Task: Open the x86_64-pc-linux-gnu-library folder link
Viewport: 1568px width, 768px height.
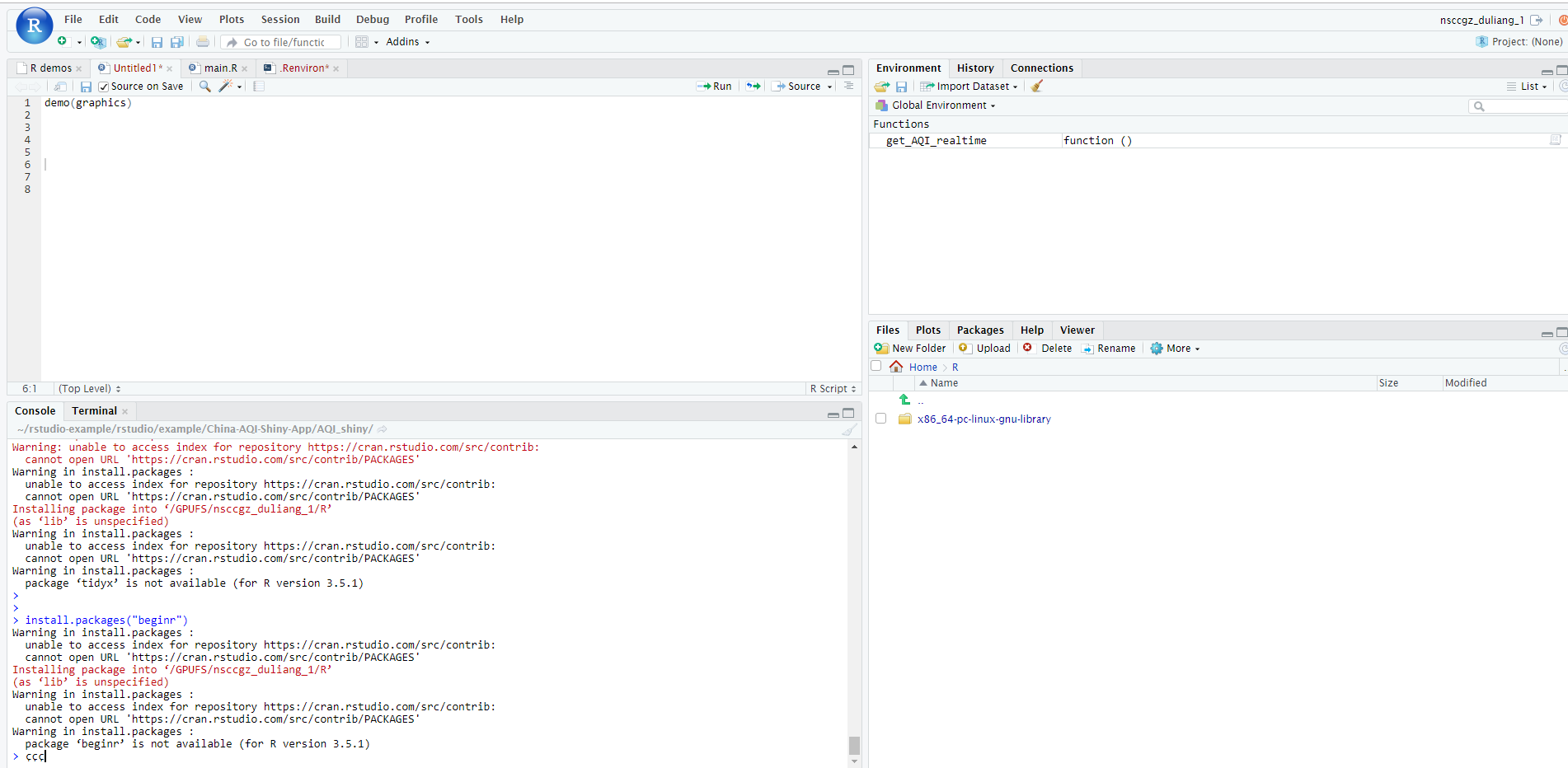Action: point(984,419)
